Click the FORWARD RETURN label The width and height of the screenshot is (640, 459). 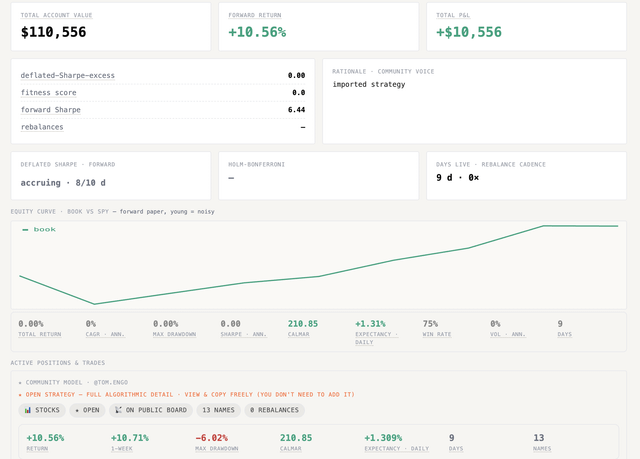(255, 15)
